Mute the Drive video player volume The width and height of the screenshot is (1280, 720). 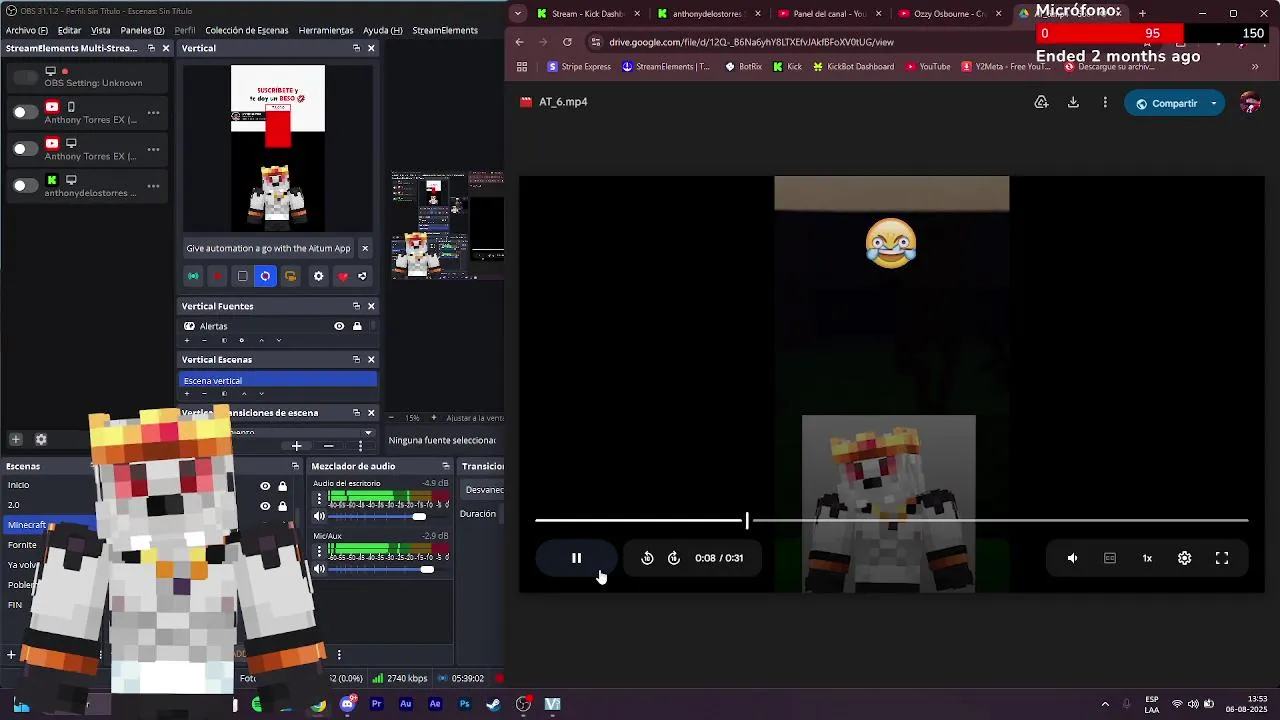pos(1072,558)
